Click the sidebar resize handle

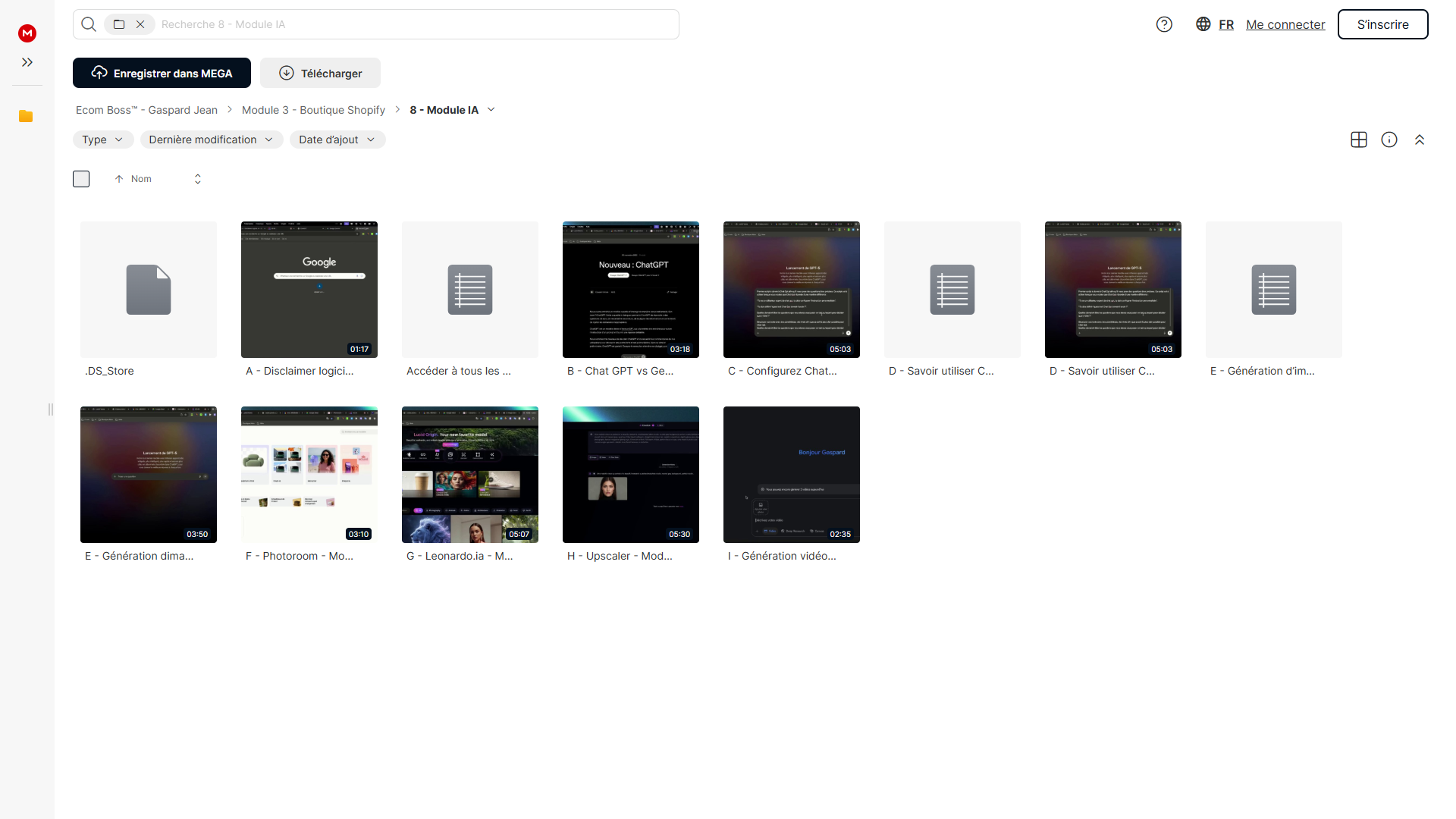coord(51,409)
